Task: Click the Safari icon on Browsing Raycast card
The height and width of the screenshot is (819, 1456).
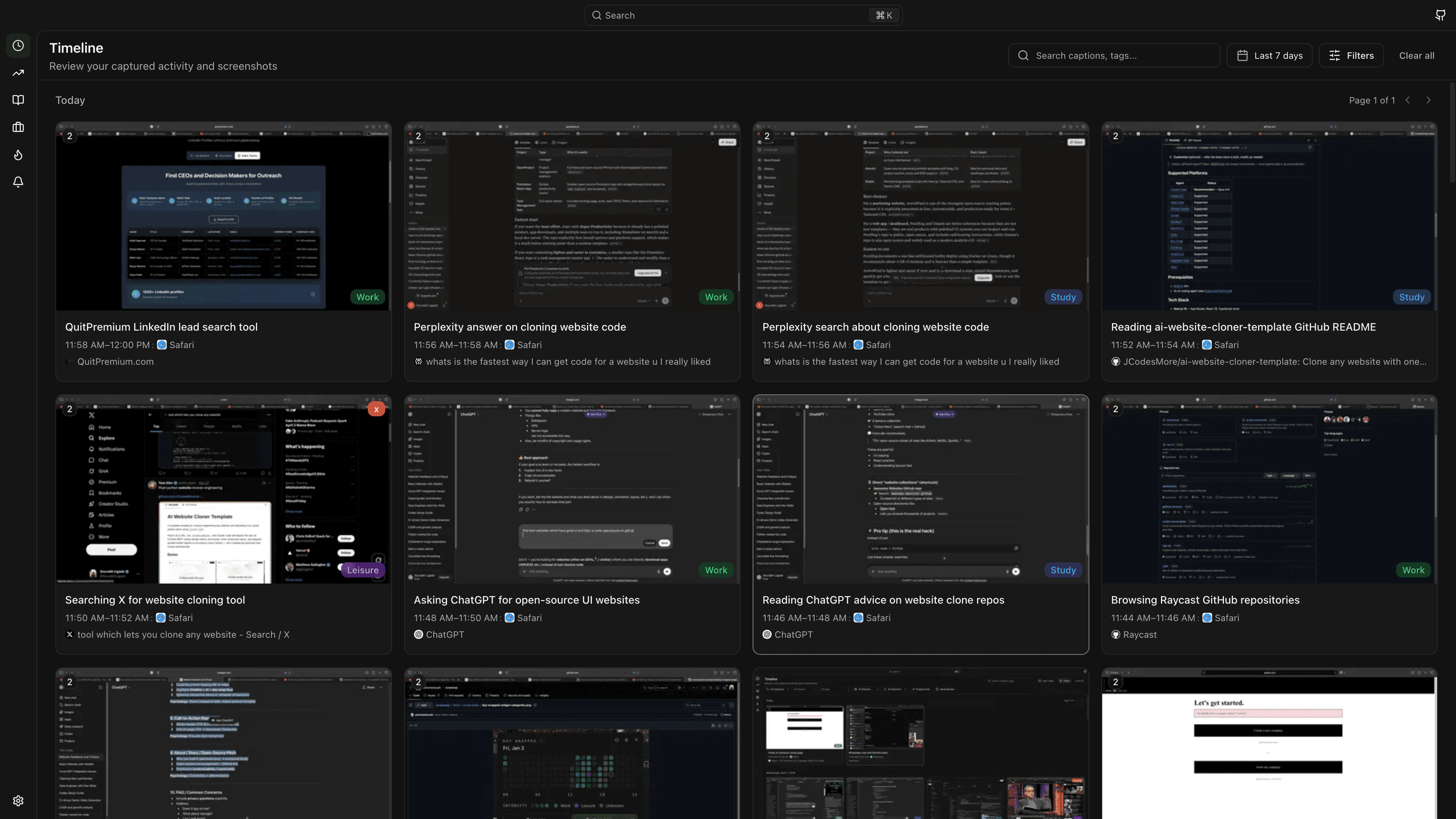Action: point(1207,618)
